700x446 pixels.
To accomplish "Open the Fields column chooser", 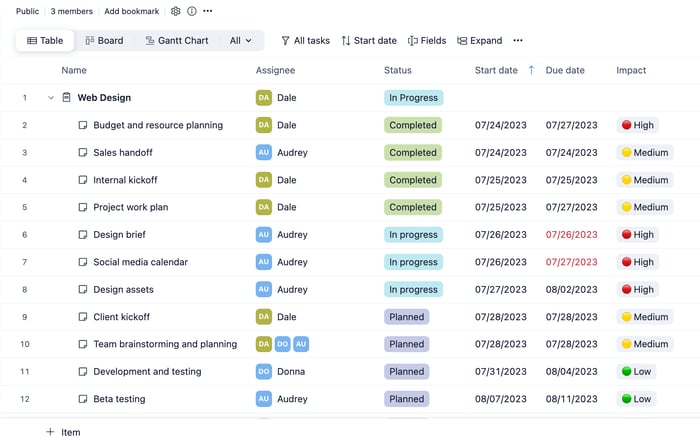I will point(427,41).
